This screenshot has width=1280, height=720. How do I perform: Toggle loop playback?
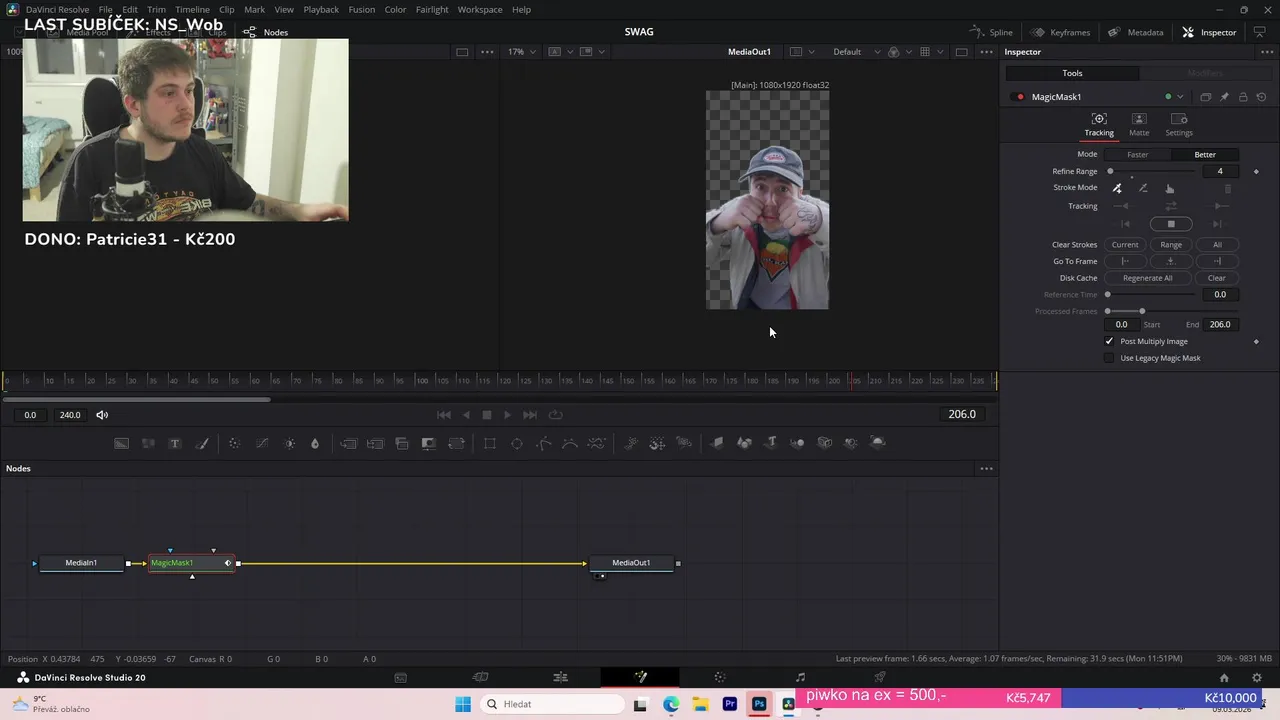556,415
